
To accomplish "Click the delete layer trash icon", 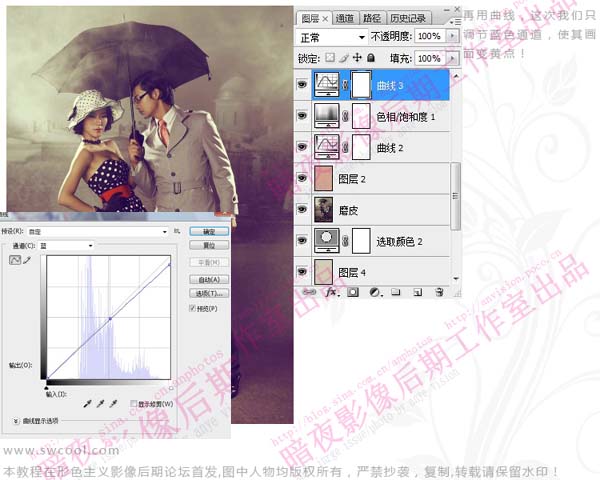I will [x=438, y=293].
